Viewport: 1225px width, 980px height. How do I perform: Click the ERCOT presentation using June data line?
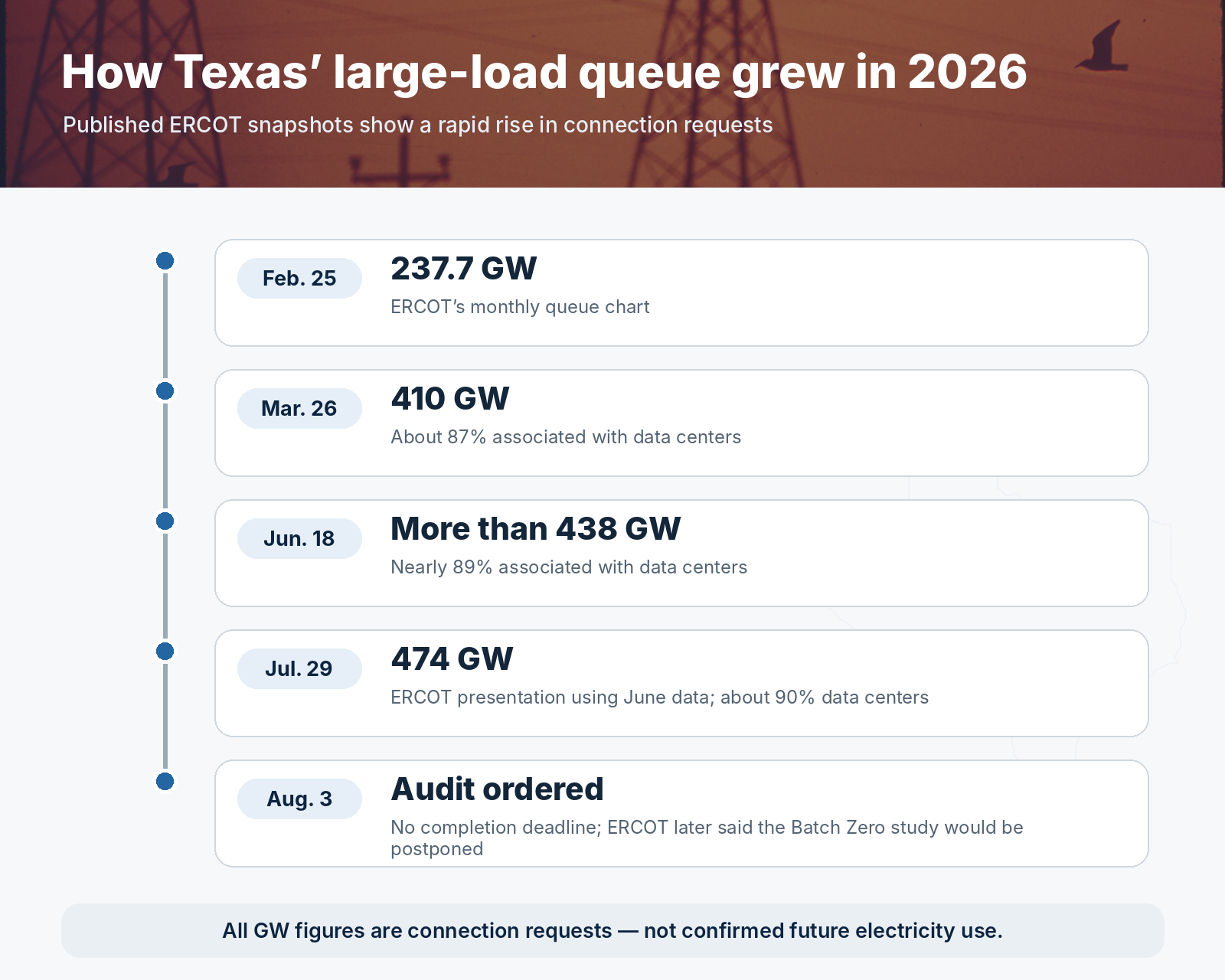point(659,697)
